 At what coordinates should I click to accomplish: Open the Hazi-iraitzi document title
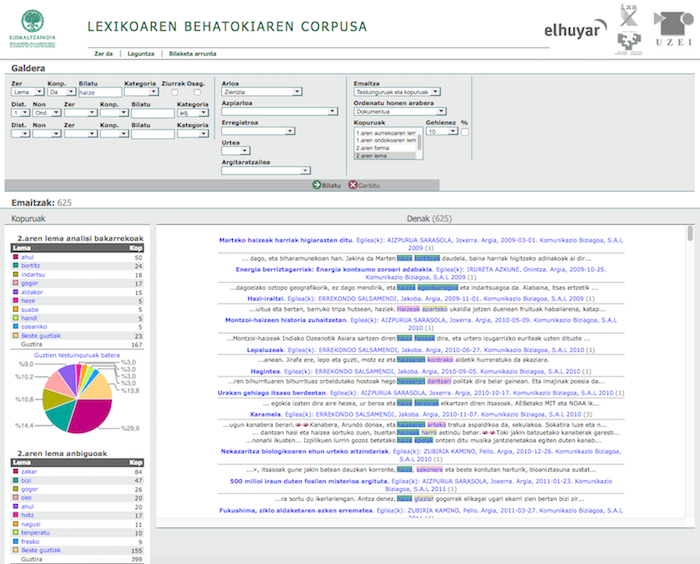(266, 298)
